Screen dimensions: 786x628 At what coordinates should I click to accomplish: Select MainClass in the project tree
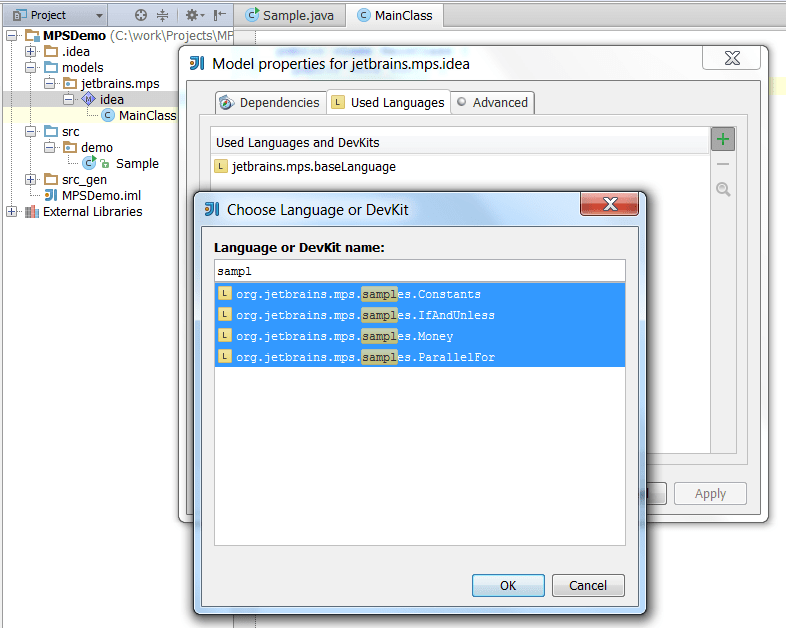coord(147,115)
